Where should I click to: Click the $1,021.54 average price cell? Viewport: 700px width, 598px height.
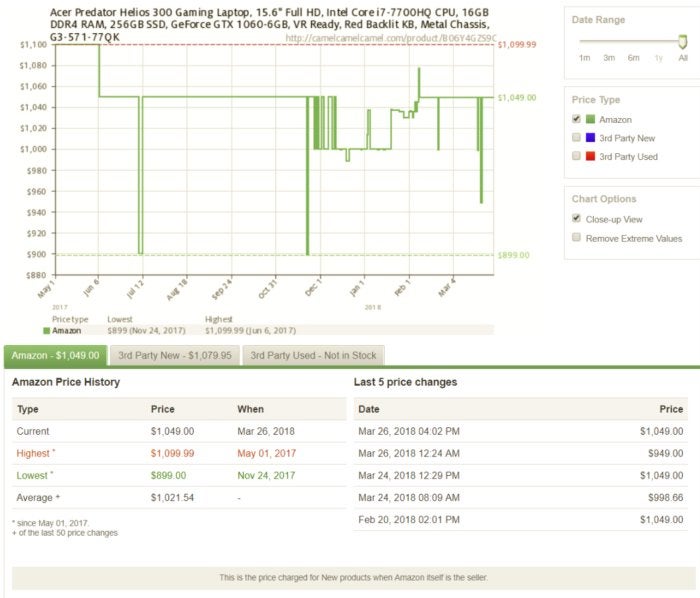point(172,498)
